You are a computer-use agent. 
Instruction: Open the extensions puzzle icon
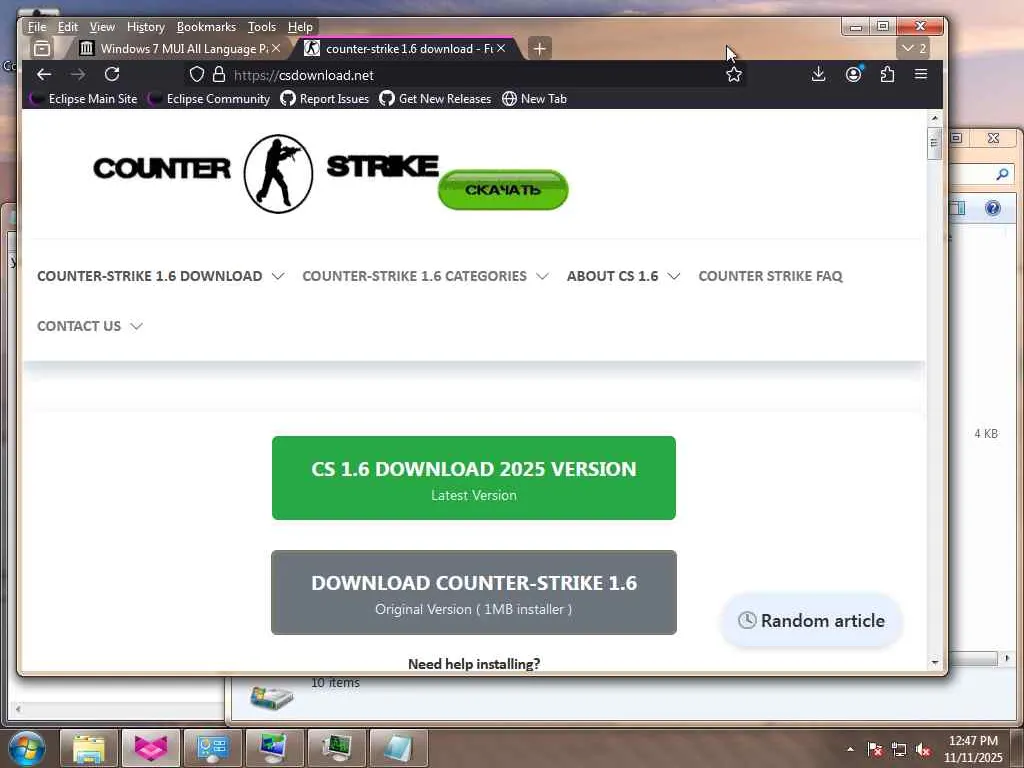[887, 74]
